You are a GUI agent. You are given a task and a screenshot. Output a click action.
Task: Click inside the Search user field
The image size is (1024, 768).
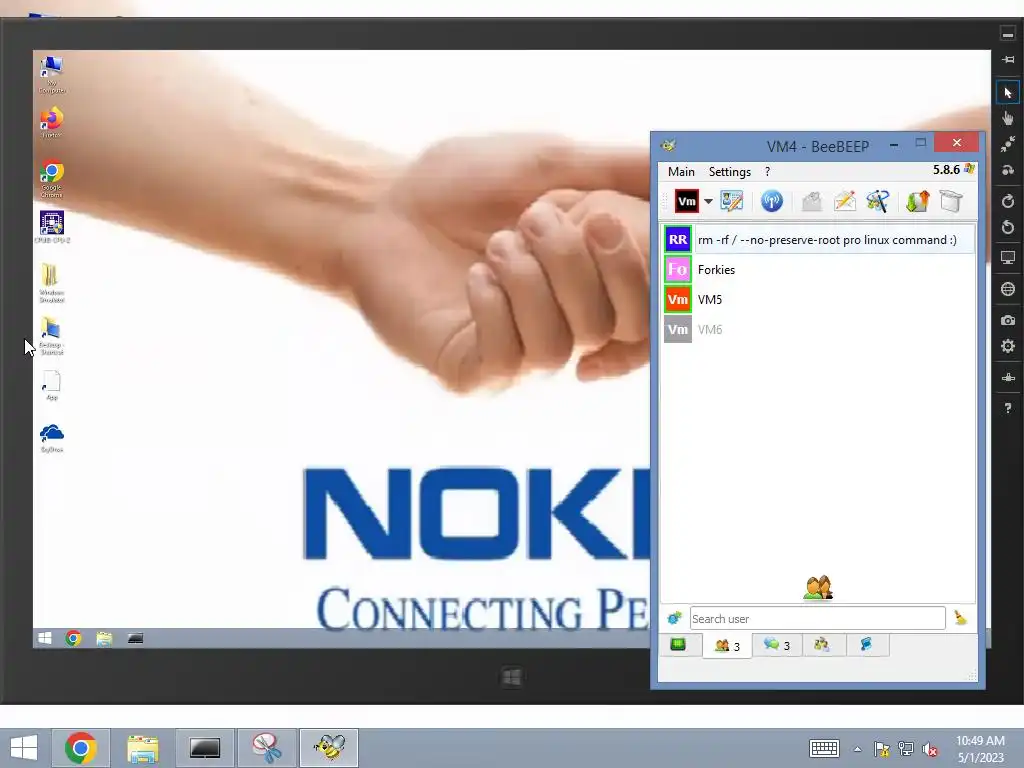click(818, 618)
